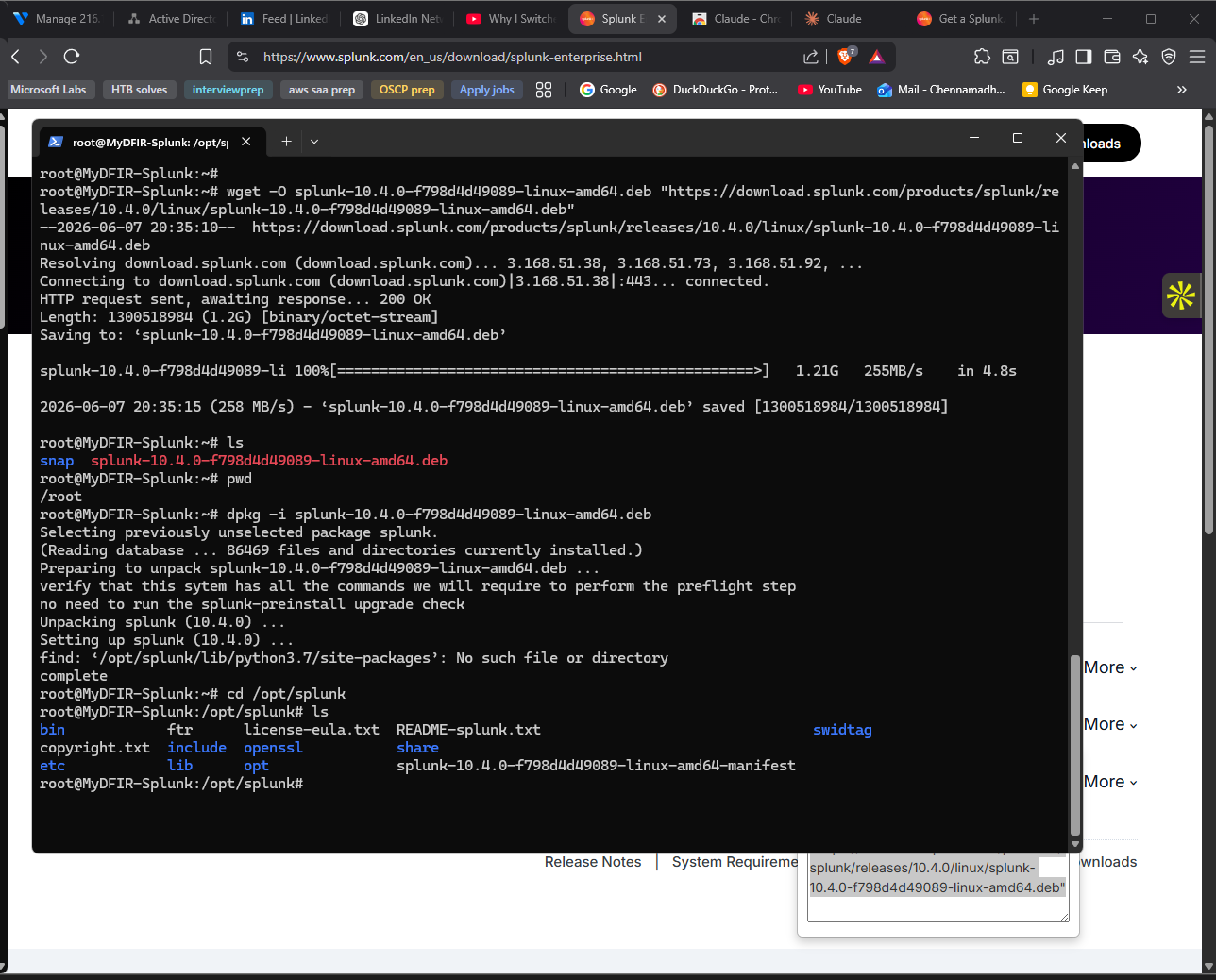The width and height of the screenshot is (1216, 980).
Task: Open the Brave VPN shield icon
Action: click(1169, 57)
